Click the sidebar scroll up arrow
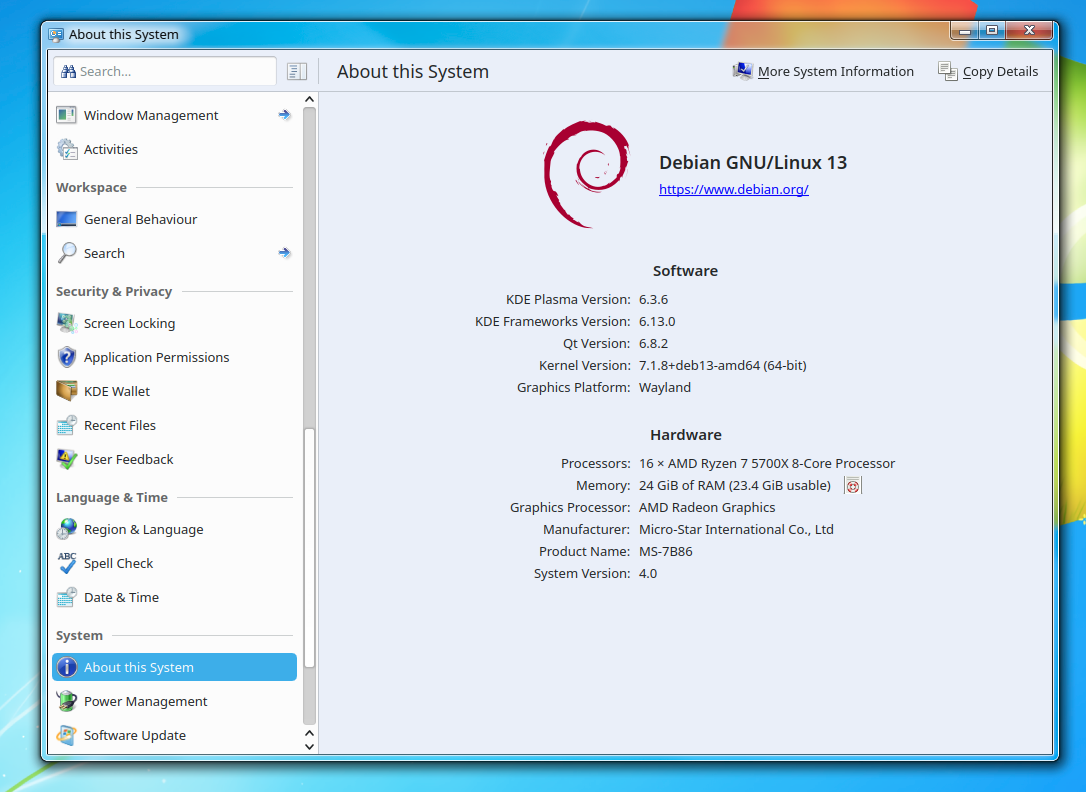This screenshot has width=1086, height=792. coord(310,100)
